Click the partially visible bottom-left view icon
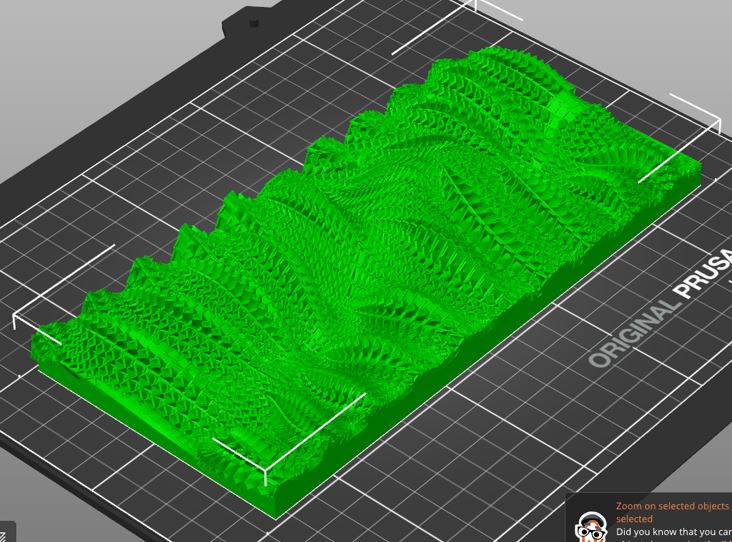The image size is (732, 542). coord(4,533)
